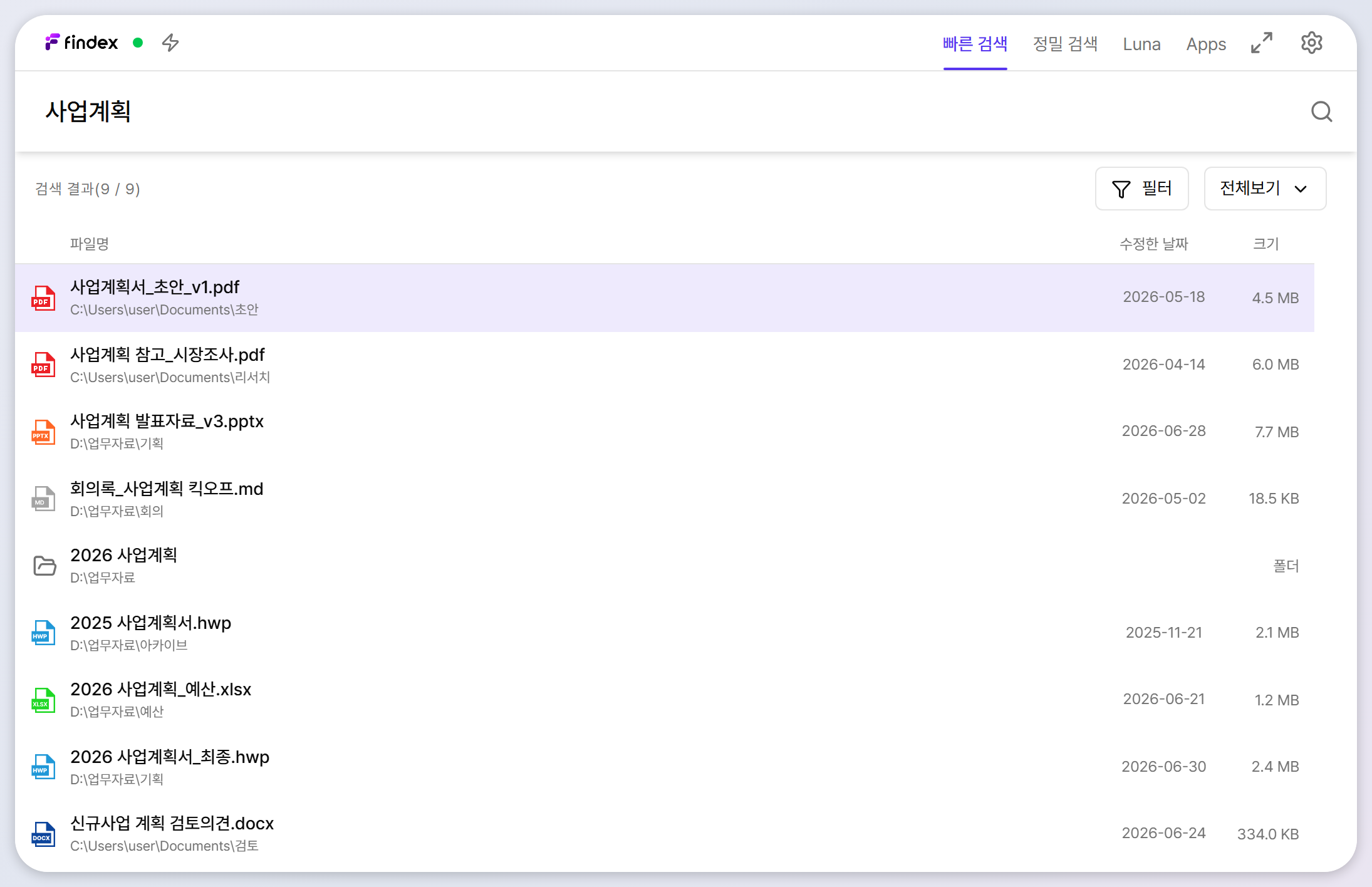Image resolution: width=1372 pixels, height=887 pixels.
Task: Click PPTX icon of 사업계획 발표자료_v3.pptx
Action: click(x=43, y=432)
